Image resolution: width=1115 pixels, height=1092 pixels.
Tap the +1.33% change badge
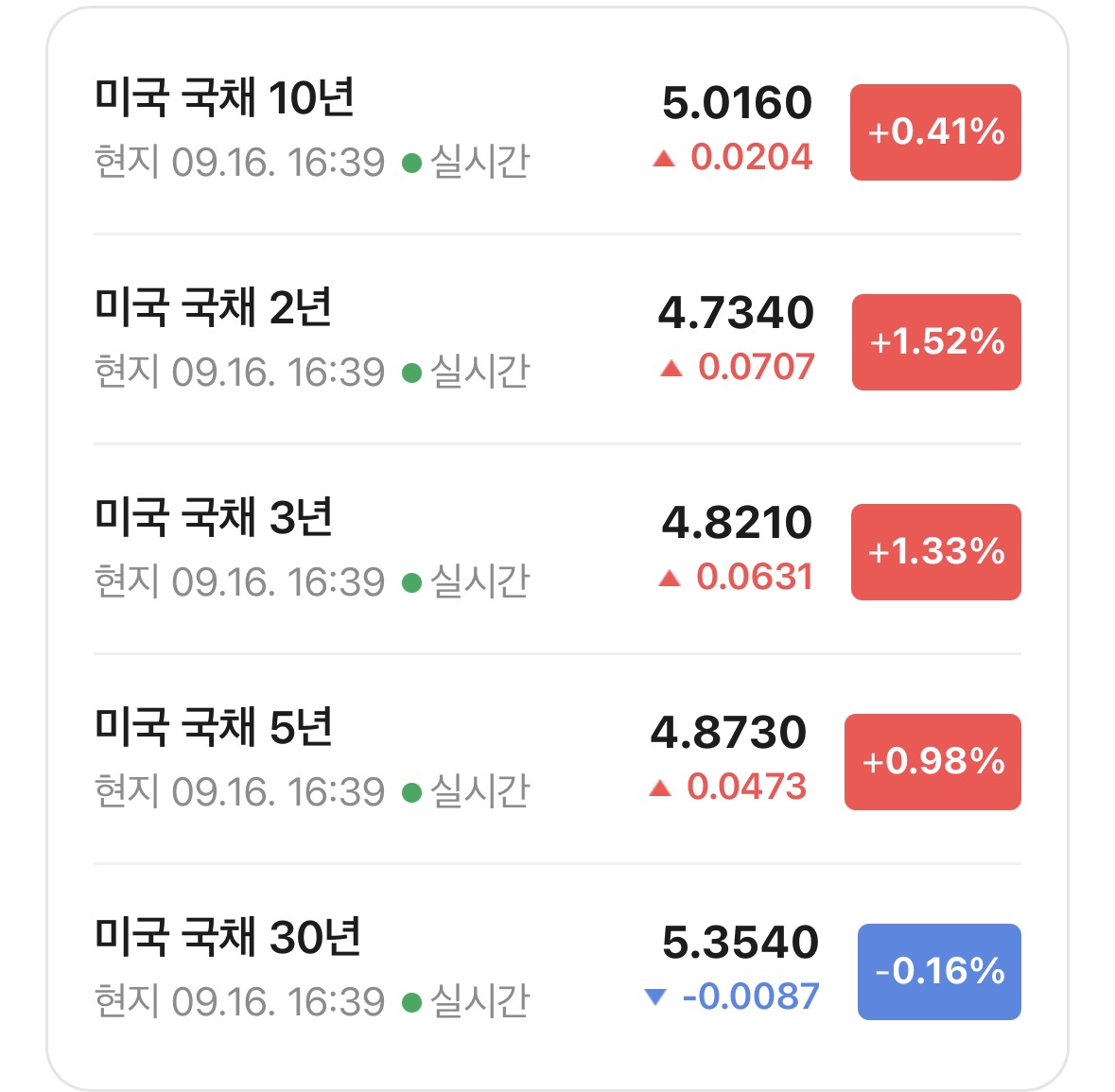coord(936,552)
